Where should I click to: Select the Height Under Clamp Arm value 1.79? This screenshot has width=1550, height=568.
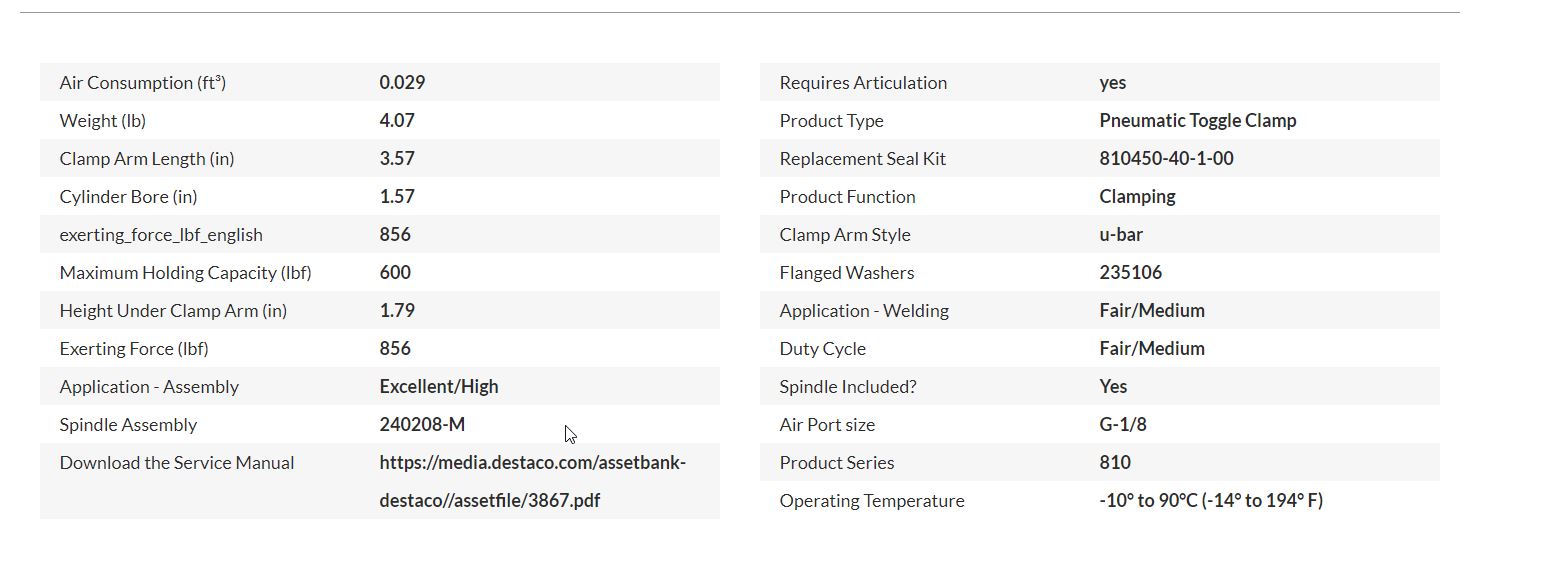tap(397, 311)
